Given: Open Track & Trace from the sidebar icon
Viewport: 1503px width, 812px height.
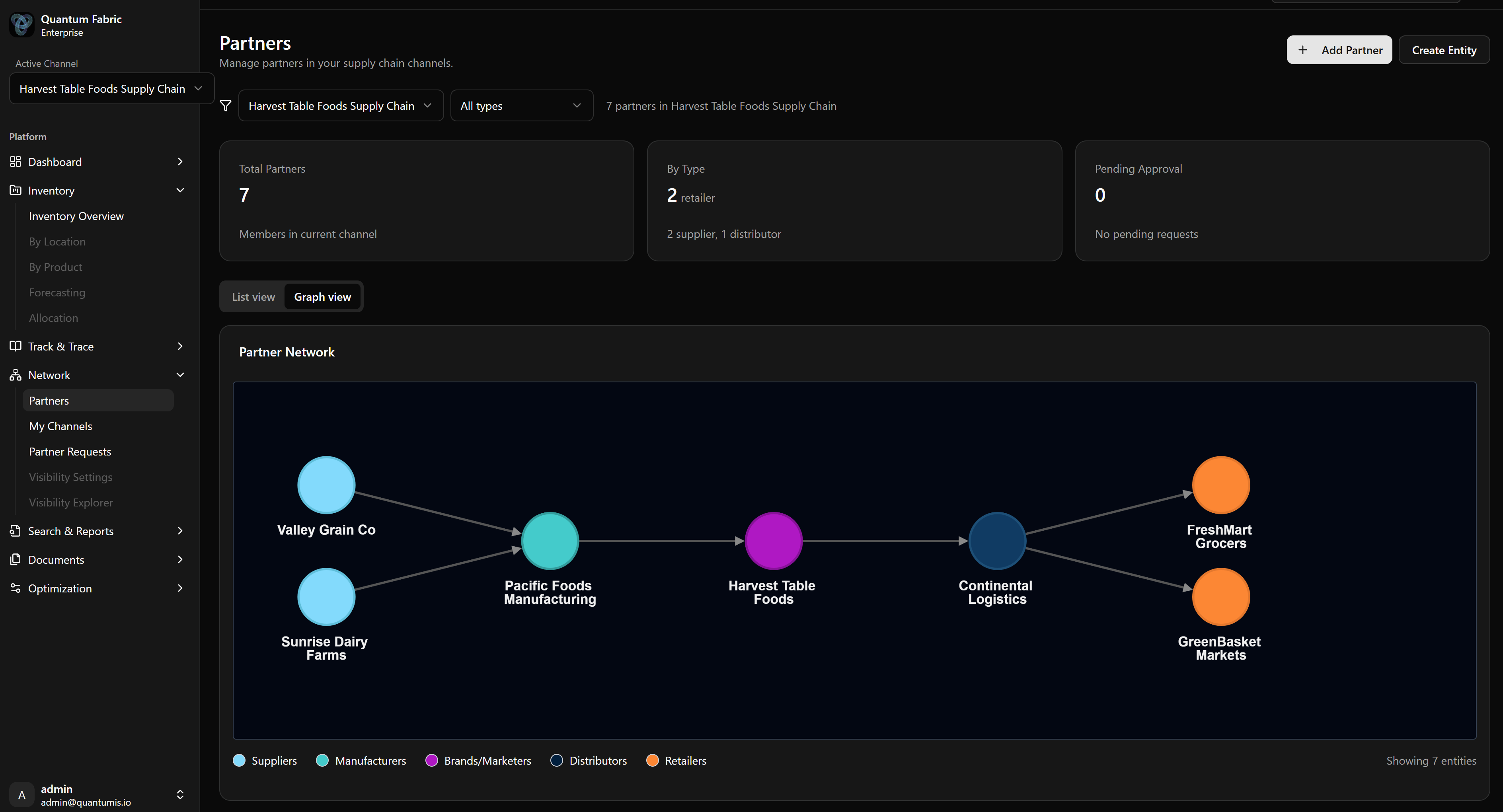Looking at the screenshot, I should coord(16,346).
